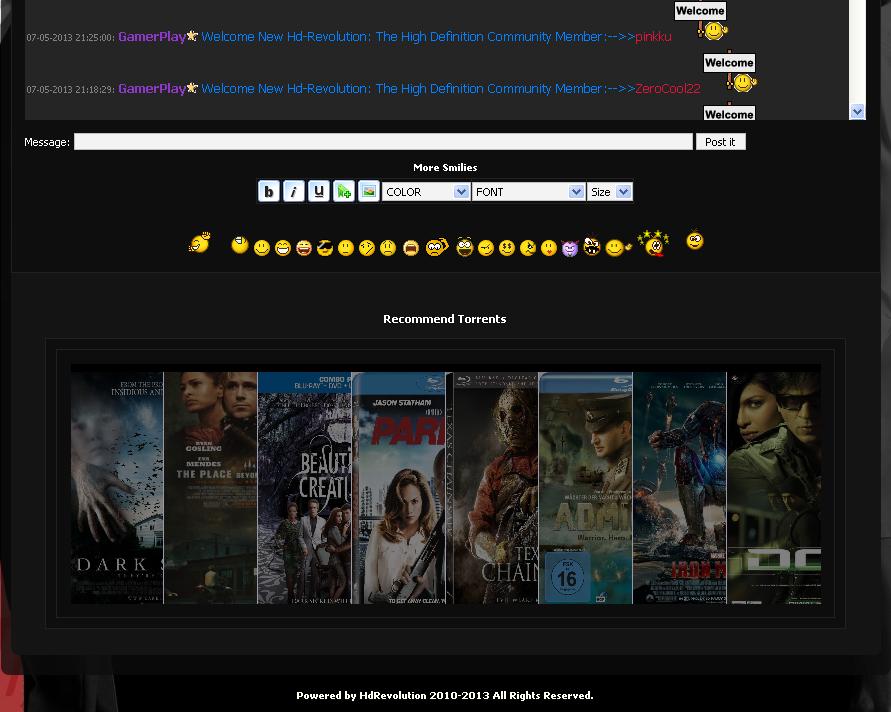Insert the white-toothed big grin smiley
The image size is (891, 712).
click(283, 248)
